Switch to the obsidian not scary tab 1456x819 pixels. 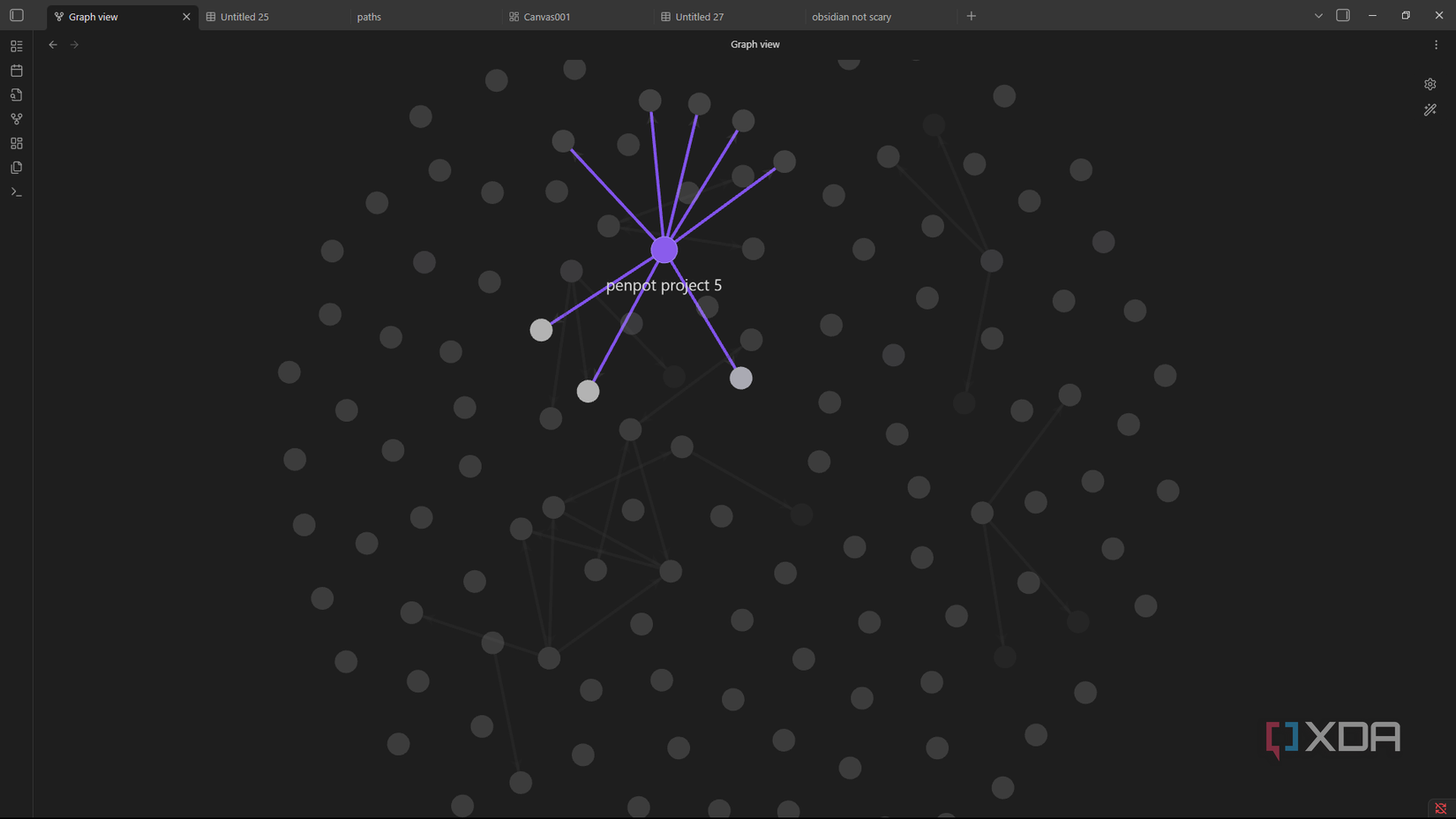pos(851,16)
